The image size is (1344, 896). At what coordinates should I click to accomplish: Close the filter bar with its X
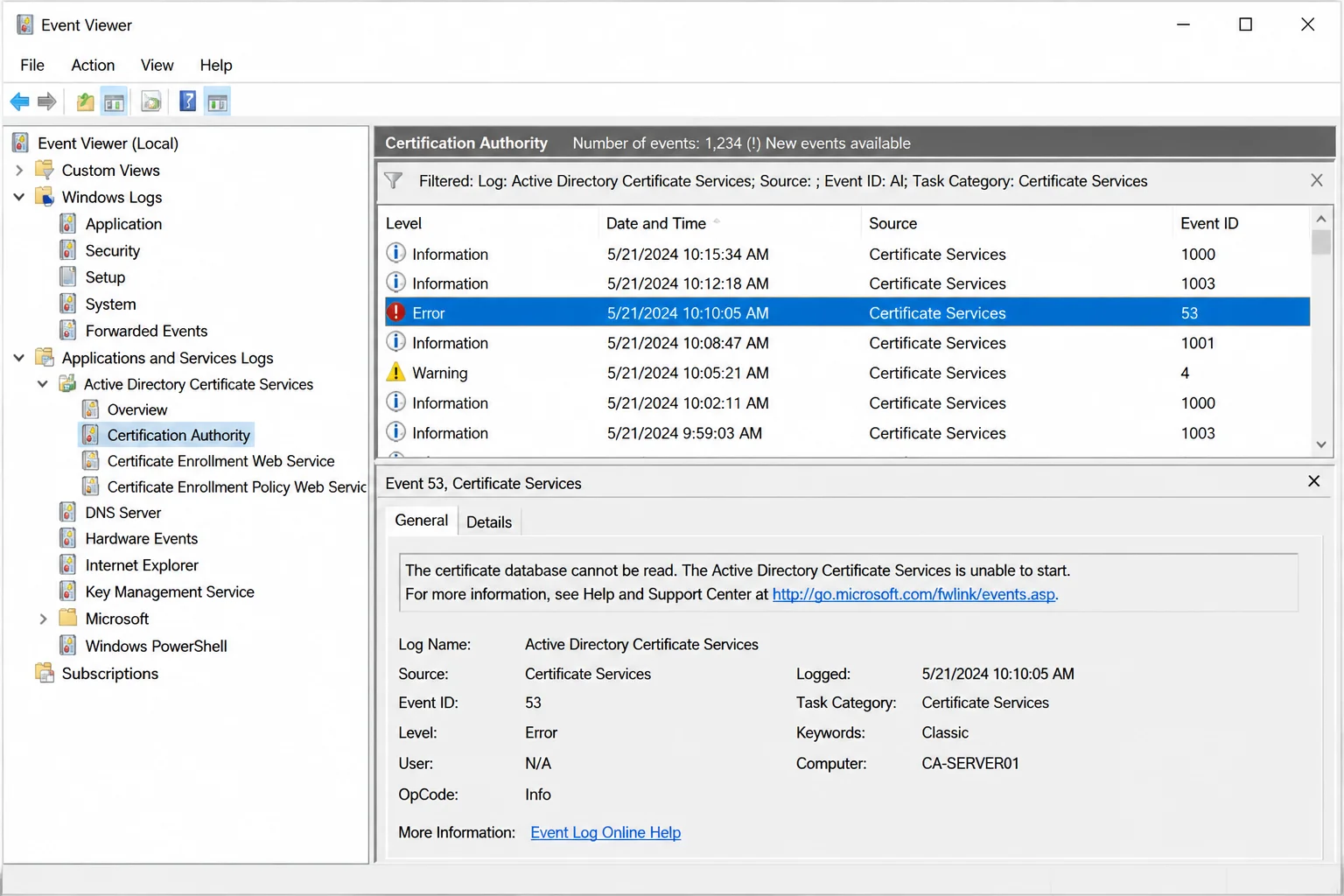(x=1316, y=180)
